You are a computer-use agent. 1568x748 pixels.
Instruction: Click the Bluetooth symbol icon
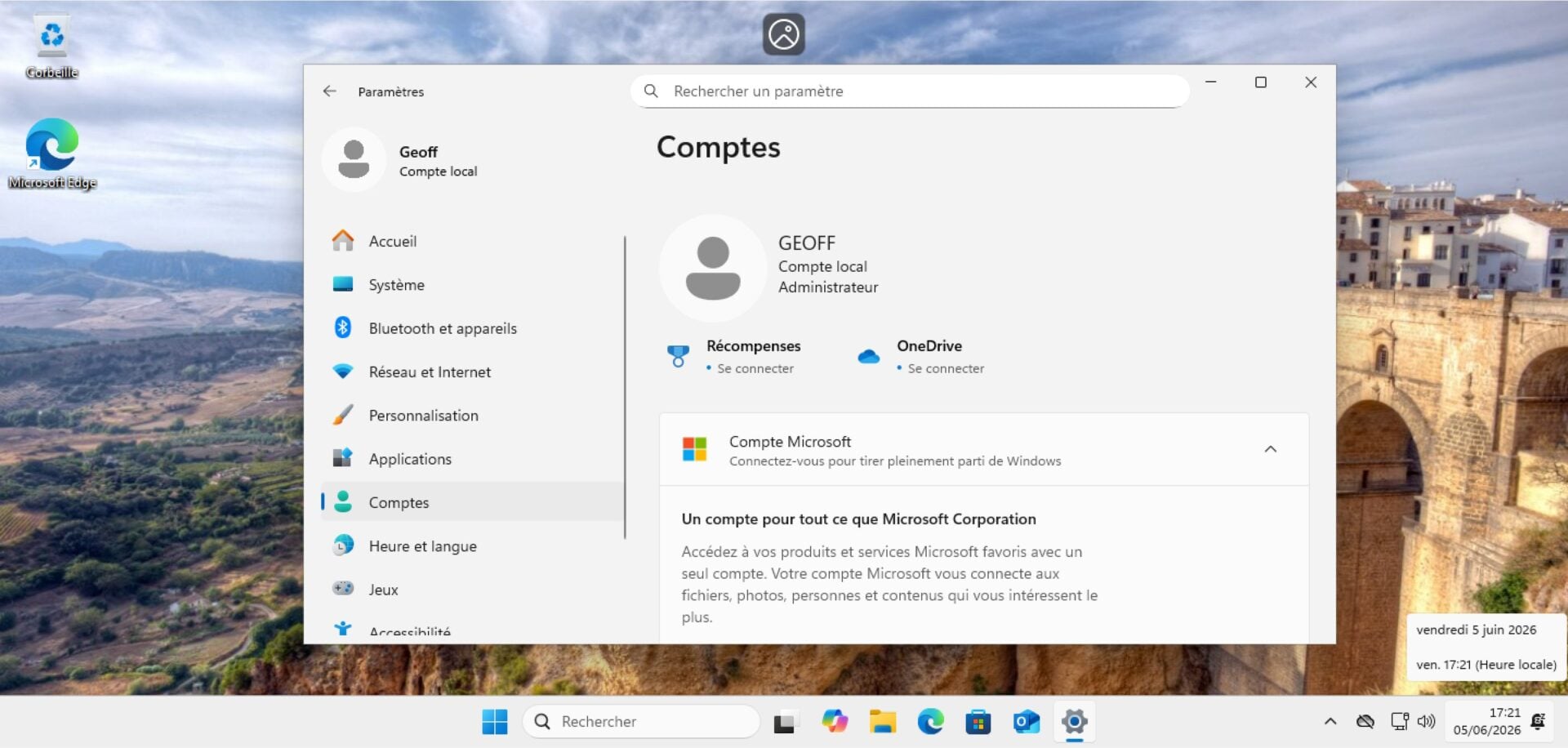pyautogui.click(x=343, y=327)
